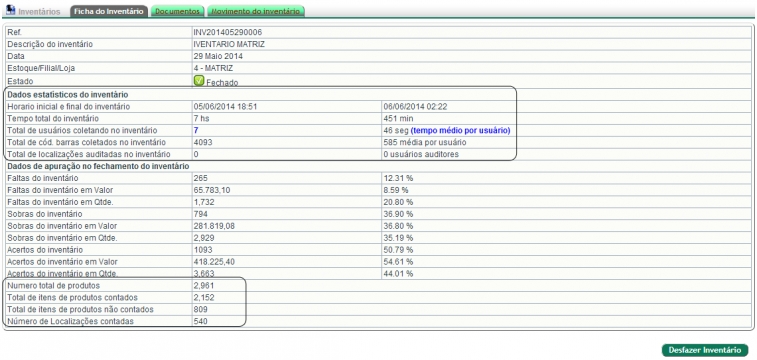
Task: Click the blue users count 7 link
Action: coord(196,130)
